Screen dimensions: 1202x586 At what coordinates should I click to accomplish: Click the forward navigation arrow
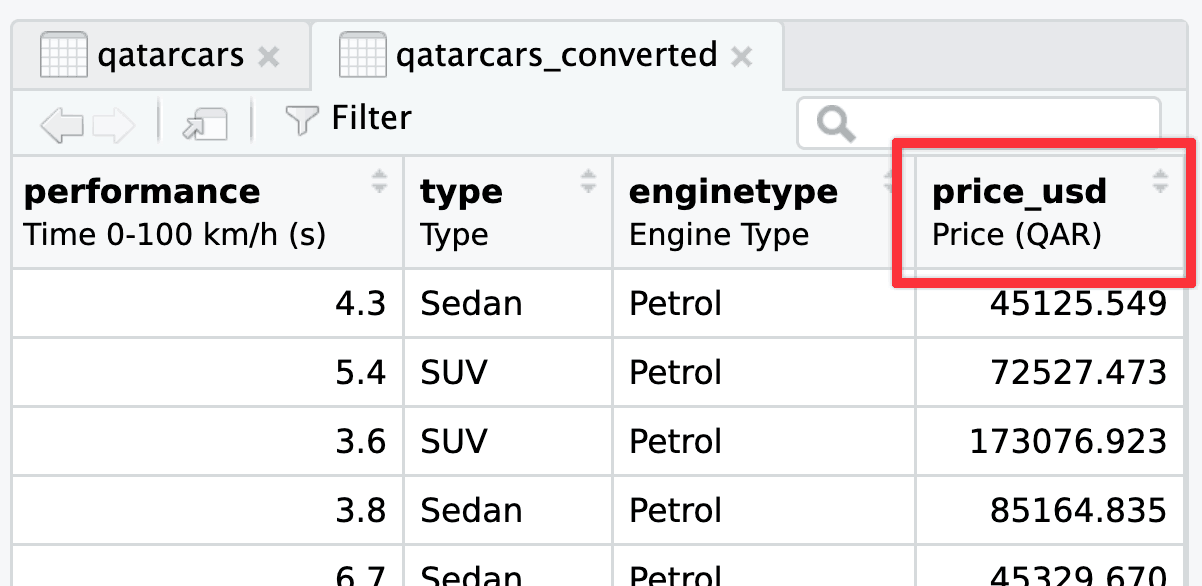(113, 124)
